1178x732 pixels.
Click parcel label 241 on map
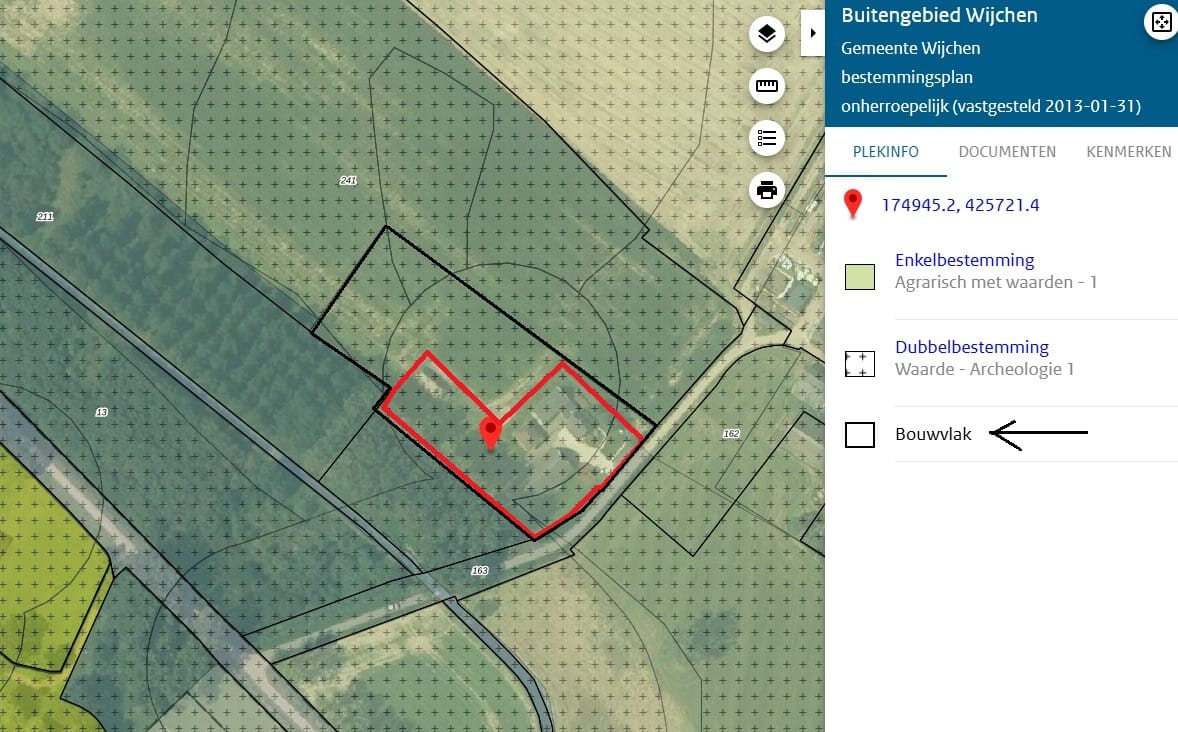[x=348, y=180]
